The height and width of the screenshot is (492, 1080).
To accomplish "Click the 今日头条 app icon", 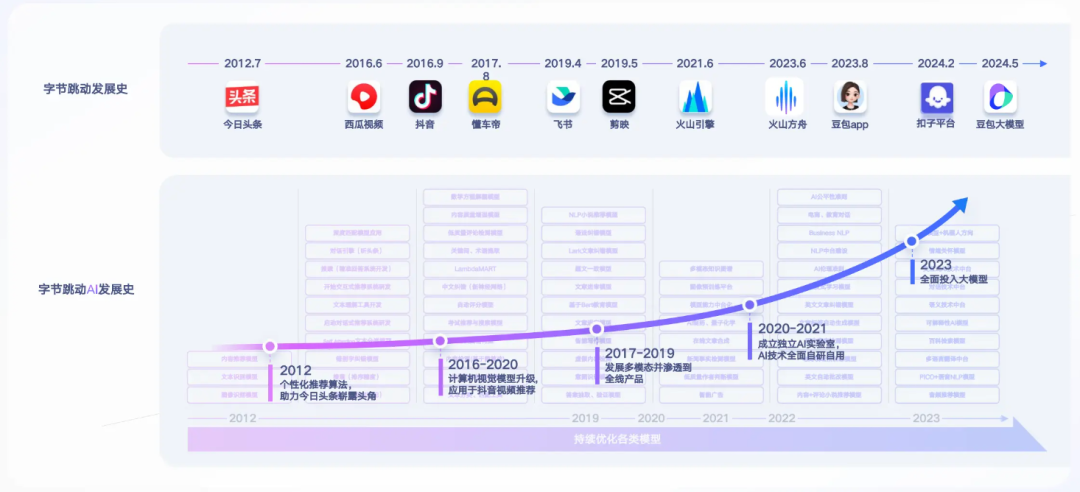I will [x=242, y=96].
